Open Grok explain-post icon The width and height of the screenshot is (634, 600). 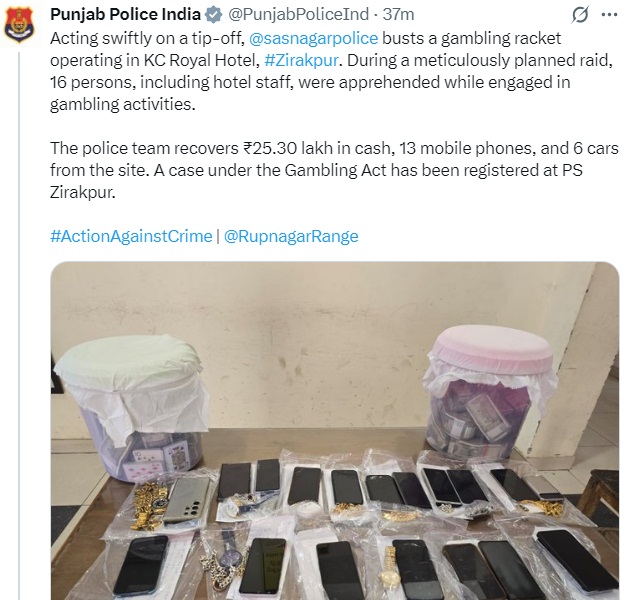pos(580,15)
